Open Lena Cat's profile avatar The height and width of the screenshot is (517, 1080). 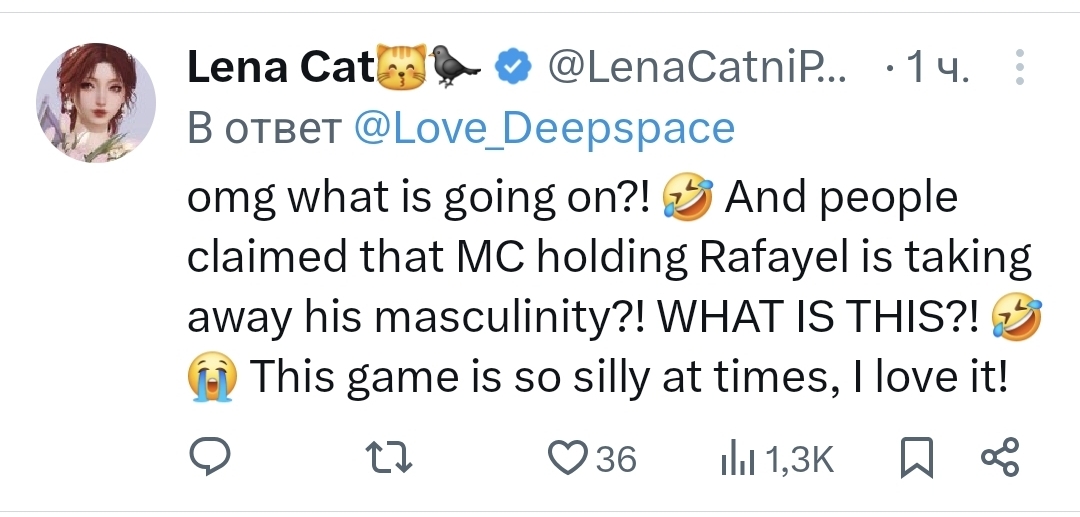pos(96,102)
